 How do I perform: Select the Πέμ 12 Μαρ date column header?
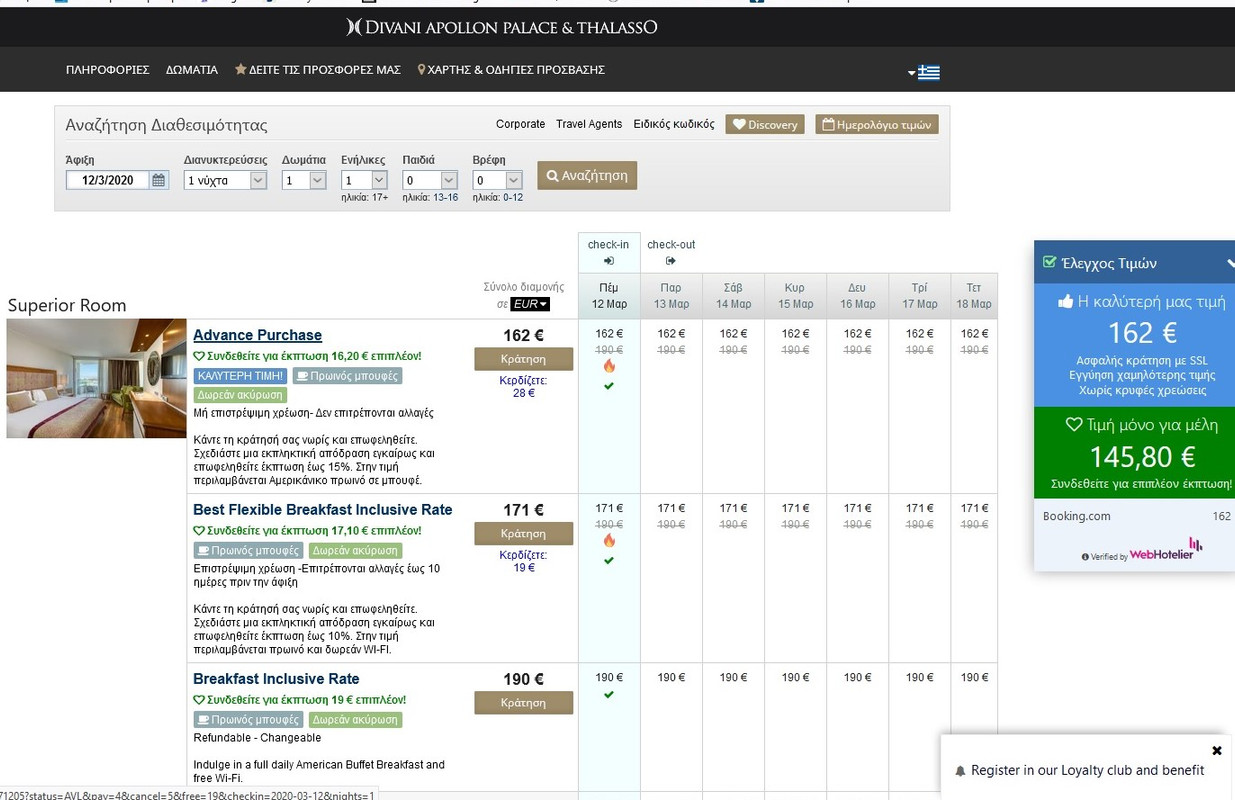(609, 296)
